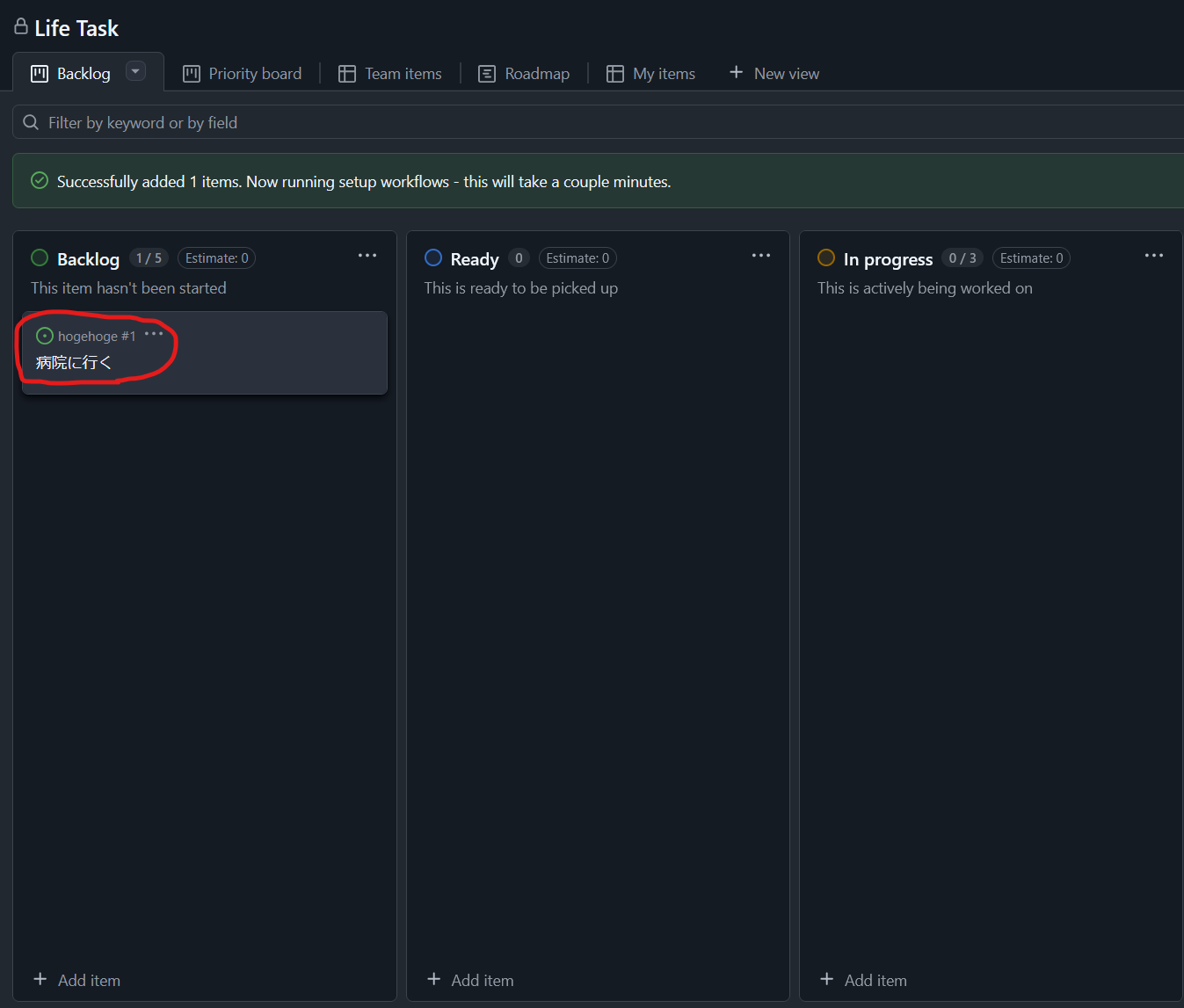Click the search magnifier icon in filter bar
The height and width of the screenshot is (1008, 1184).
tap(31, 122)
